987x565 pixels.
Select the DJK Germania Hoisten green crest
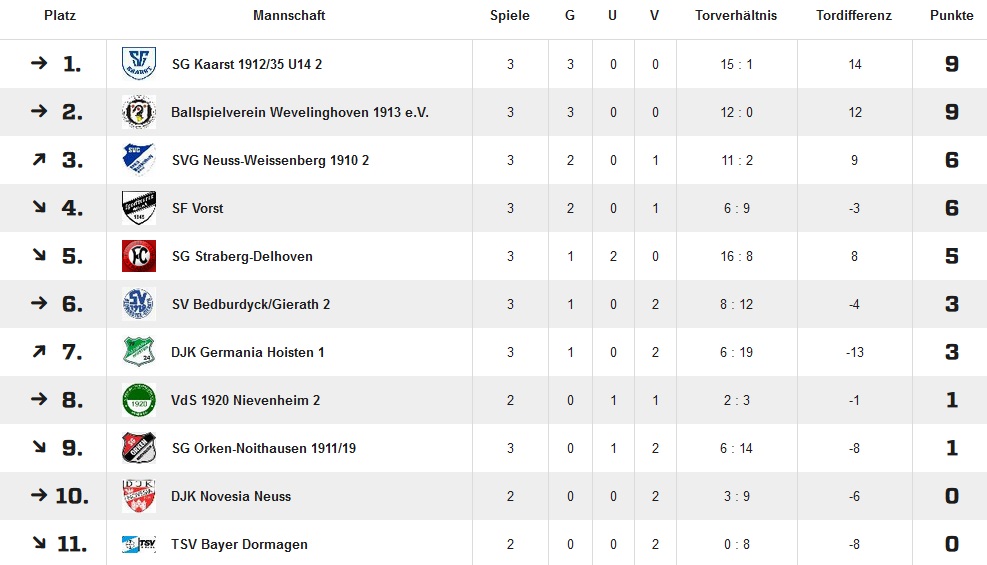(x=138, y=352)
